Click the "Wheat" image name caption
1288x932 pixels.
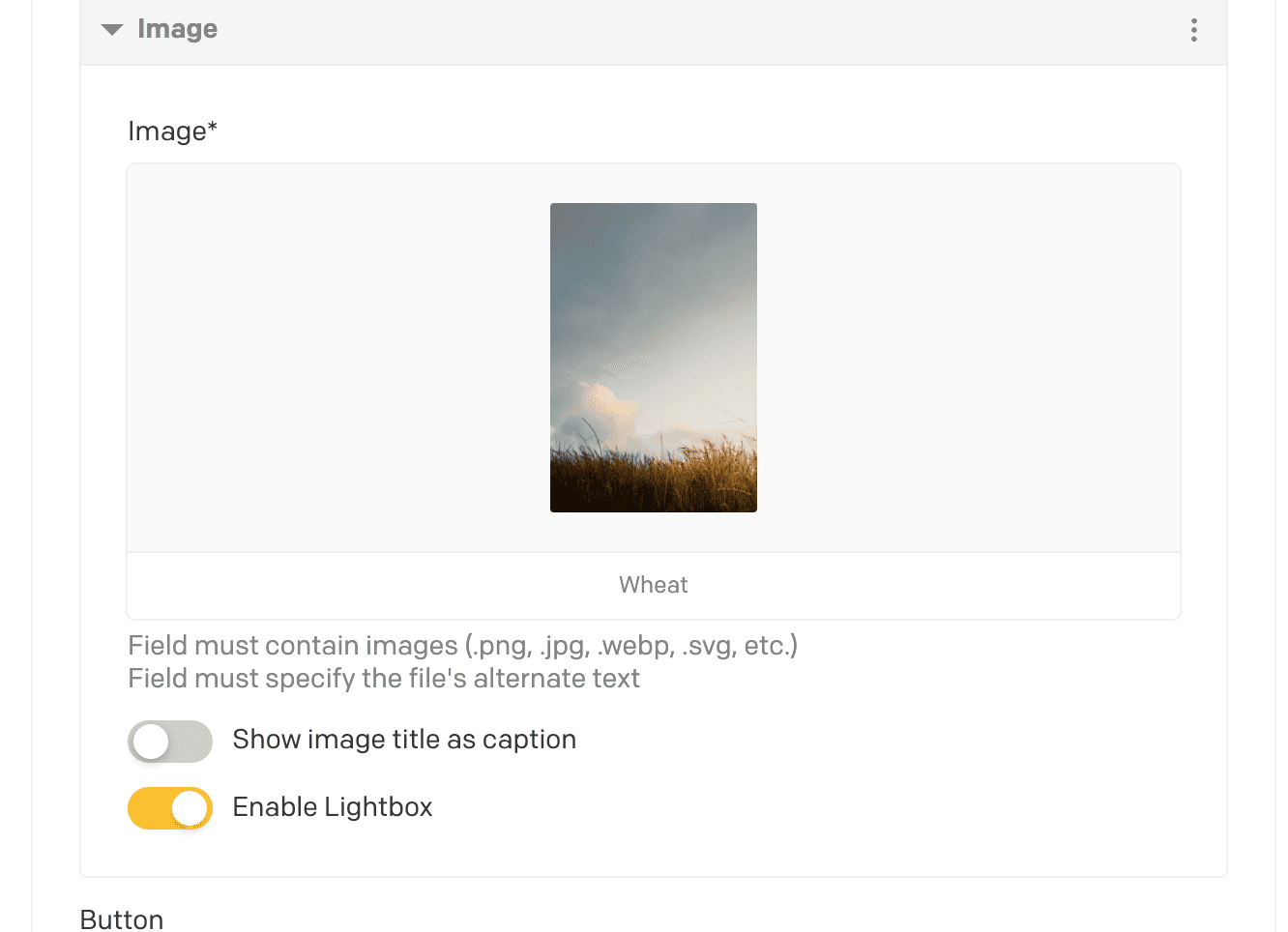pyautogui.click(x=653, y=585)
